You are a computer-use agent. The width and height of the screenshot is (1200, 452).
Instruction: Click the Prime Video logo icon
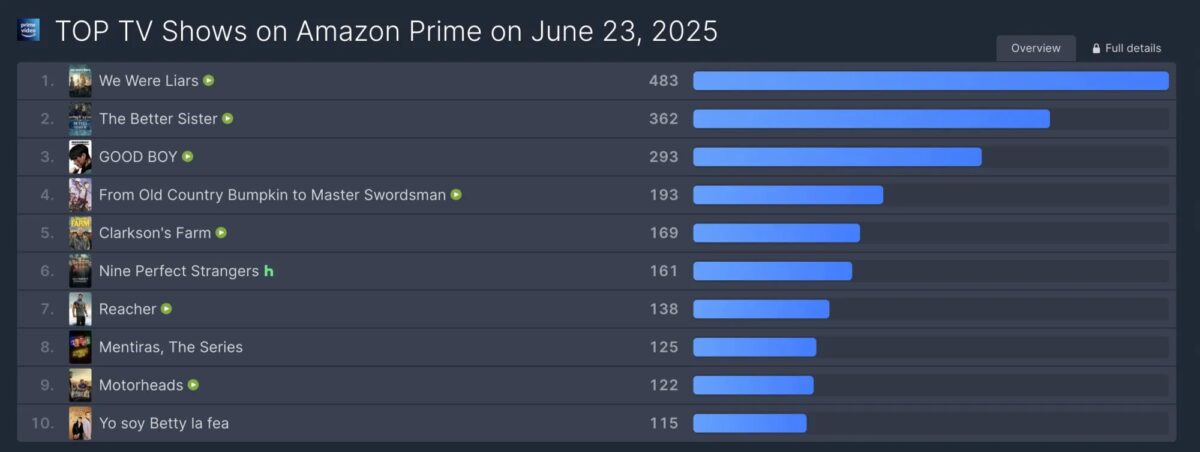28,30
